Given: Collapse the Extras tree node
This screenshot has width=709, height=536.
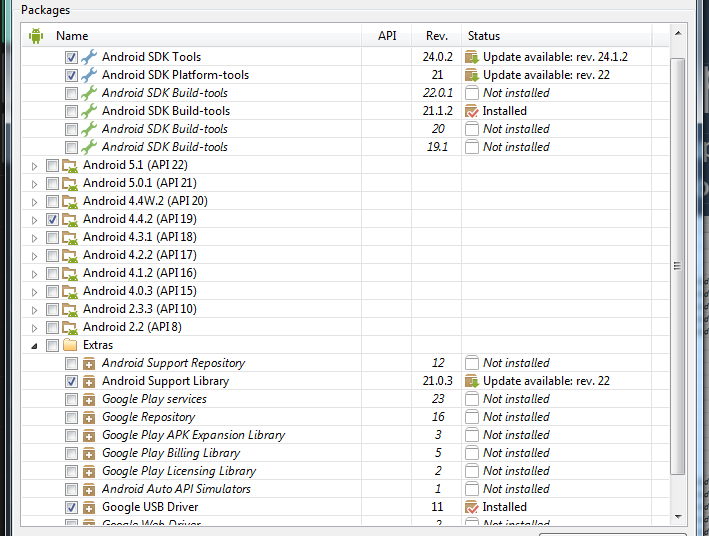Looking at the screenshot, I should pos(34,346).
